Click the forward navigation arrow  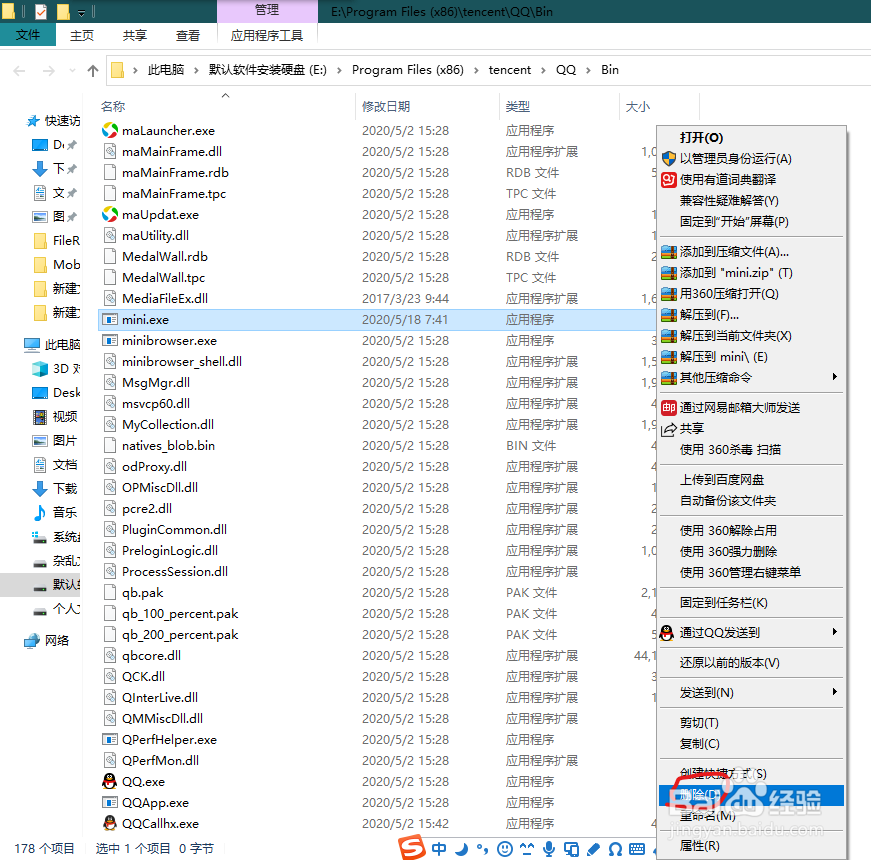pyautogui.click(x=49, y=71)
